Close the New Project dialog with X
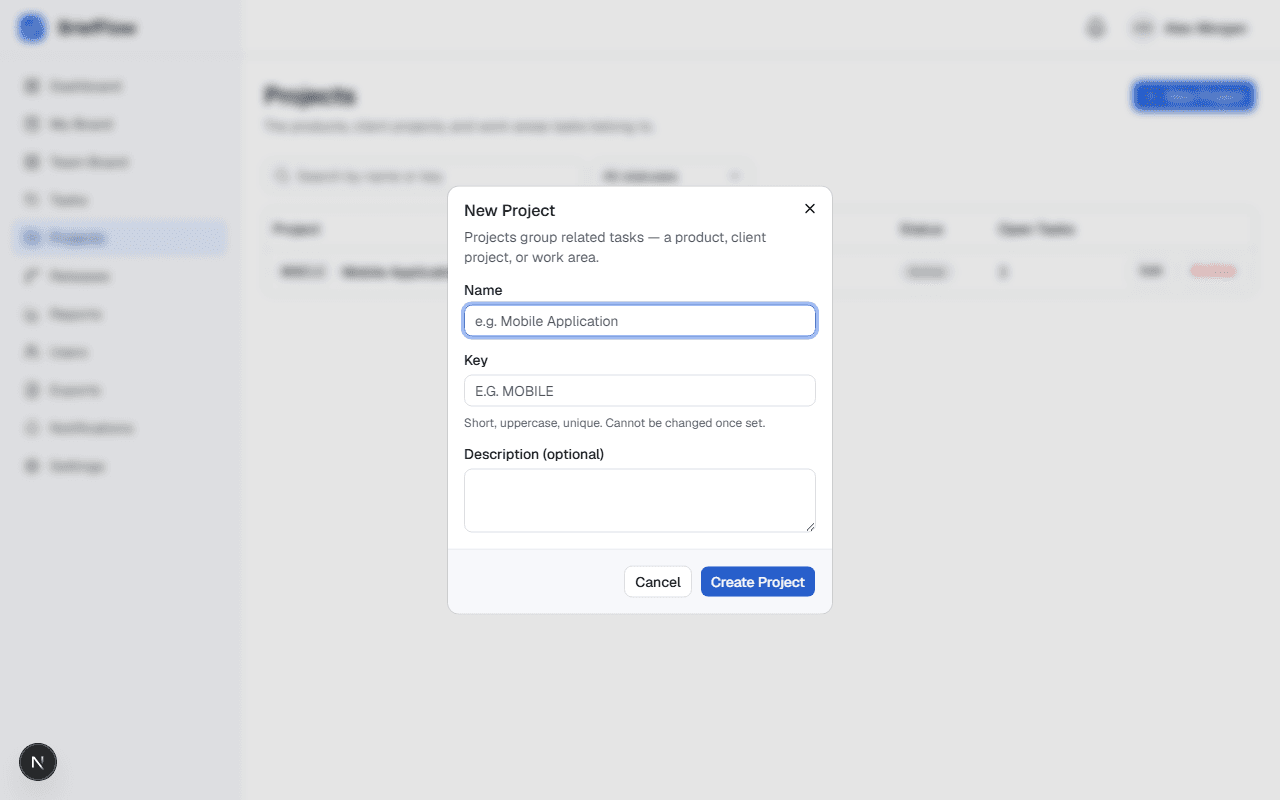Image resolution: width=1280 pixels, height=800 pixels. [x=810, y=209]
